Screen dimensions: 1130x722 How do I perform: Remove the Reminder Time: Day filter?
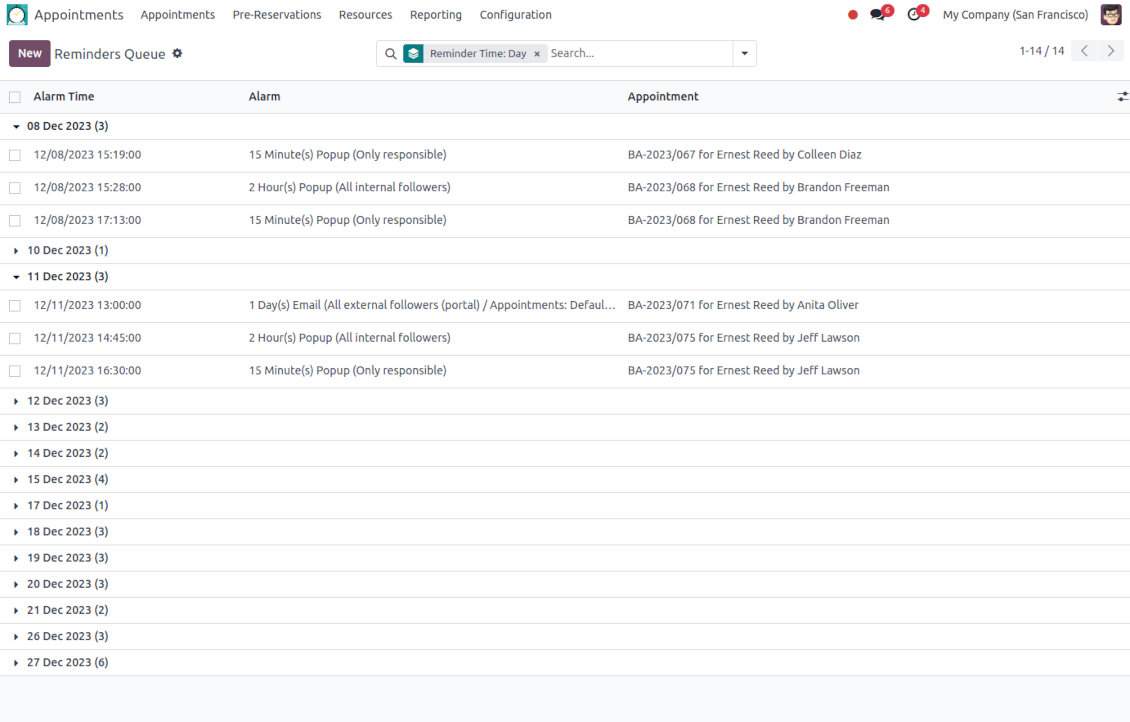(x=537, y=54)
